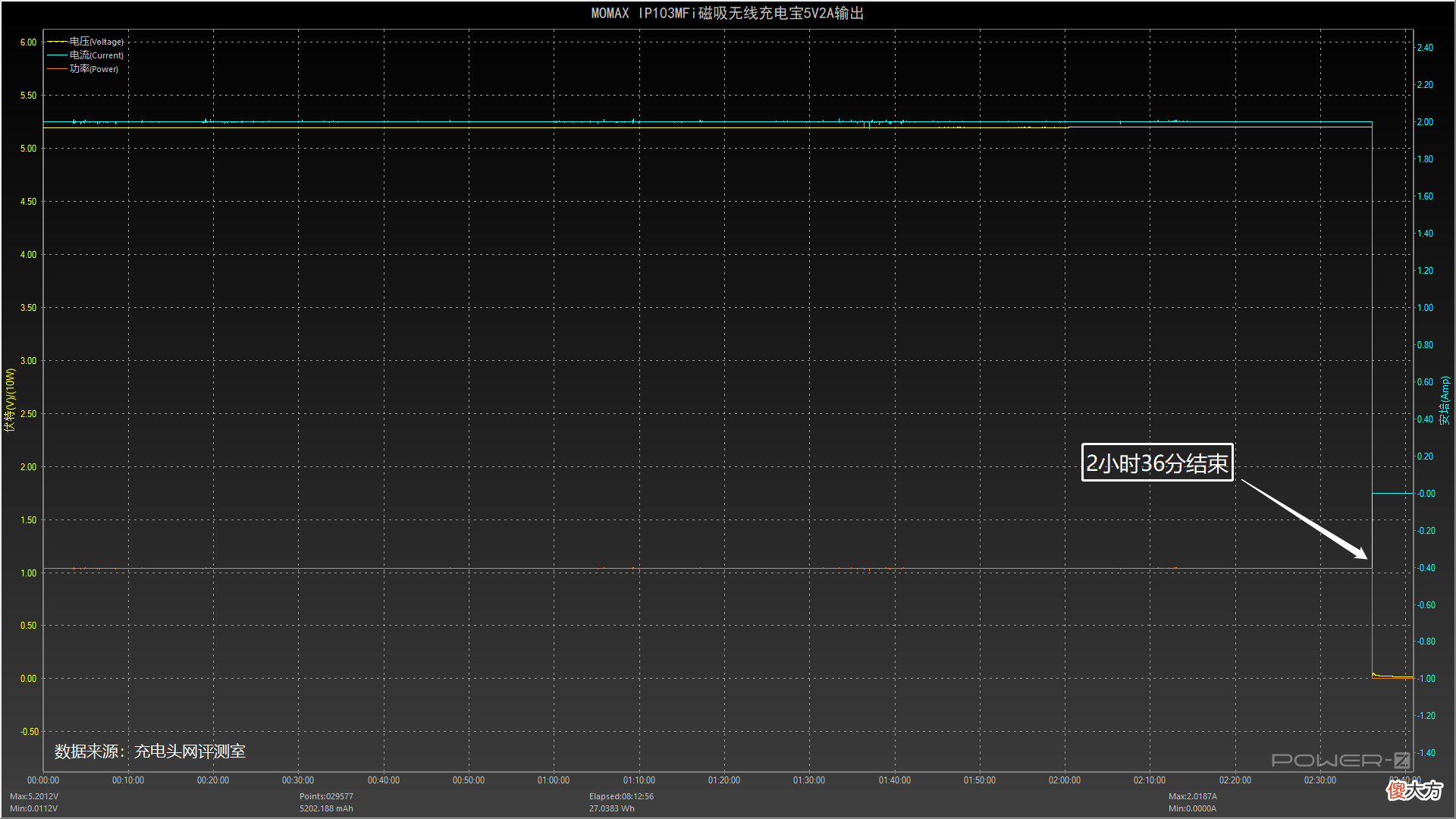Viewport: 1456px width, 819px height.
Task: Click the 00:40:00 time axis label
Action: tap(384, 780)
